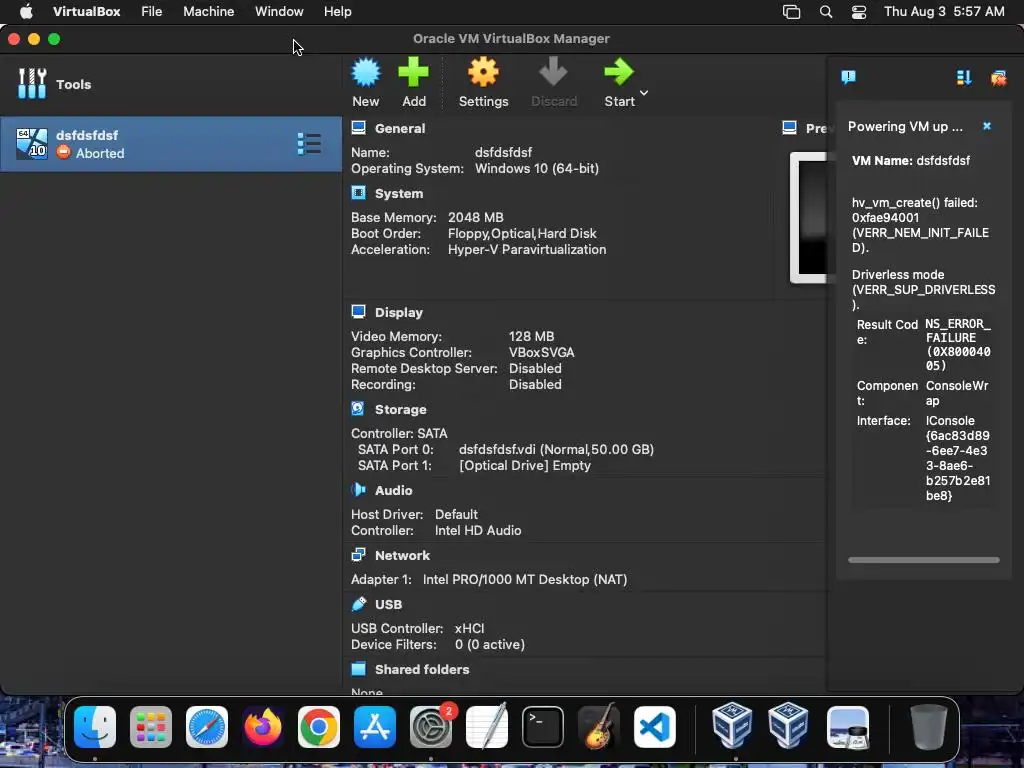
Task: Open the Shared folders header link
Action: point(422,669)
